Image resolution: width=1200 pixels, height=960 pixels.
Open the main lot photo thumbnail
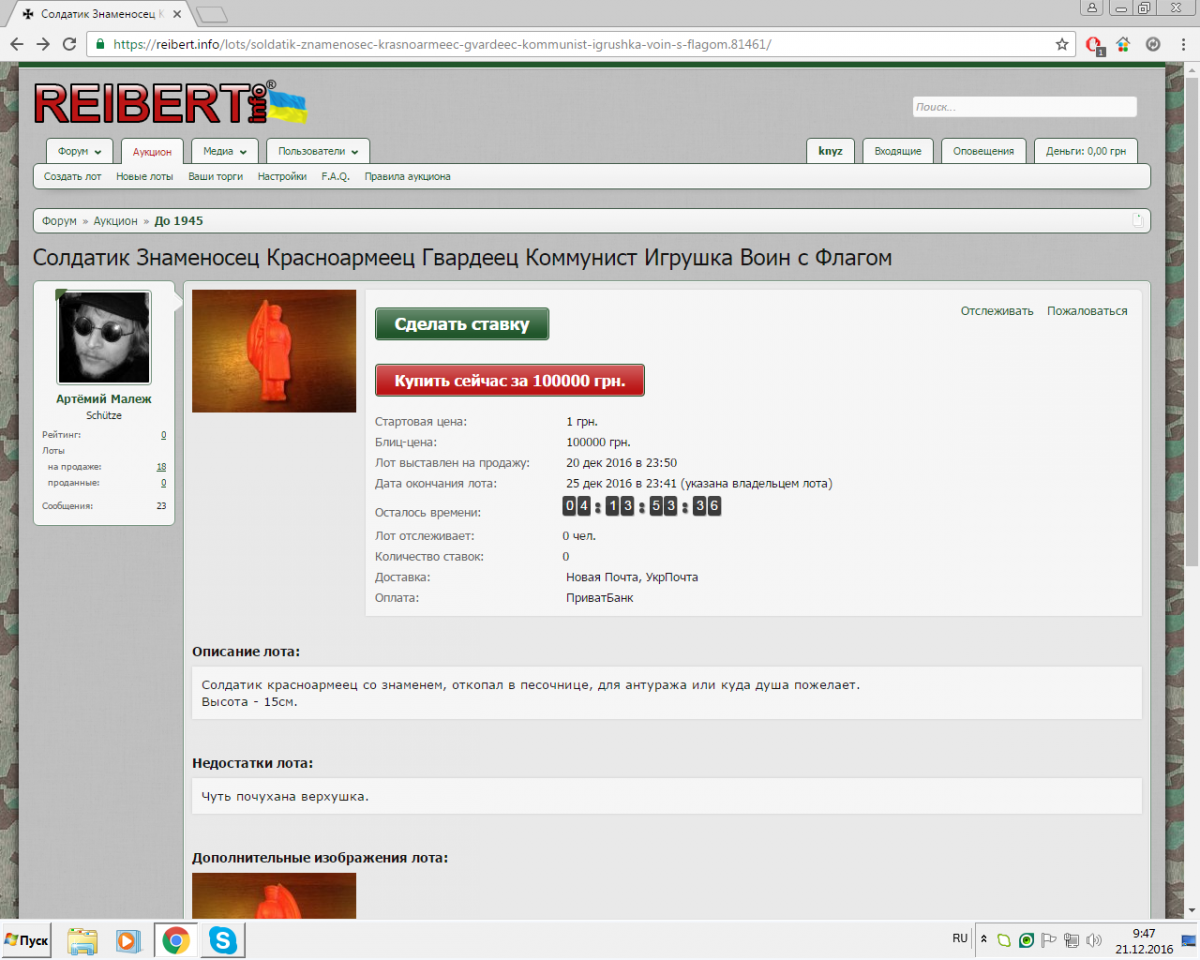pyautogui.click(x=273, y=351)
